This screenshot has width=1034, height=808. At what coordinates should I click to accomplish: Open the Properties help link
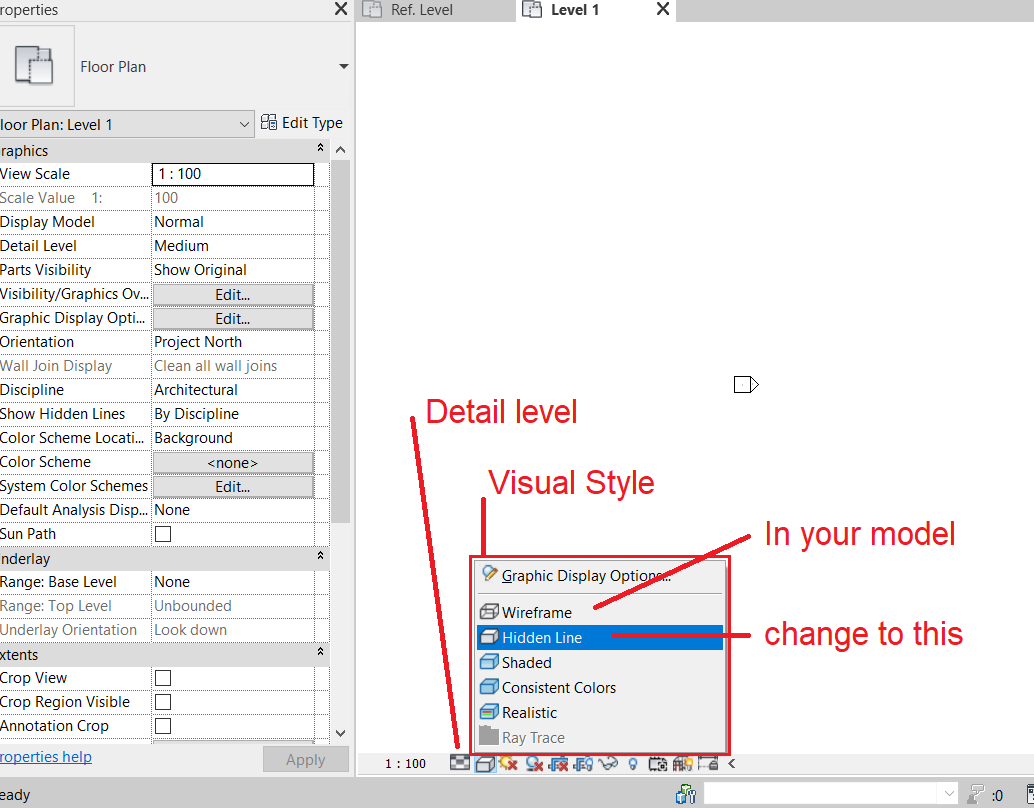click(46, 756)
